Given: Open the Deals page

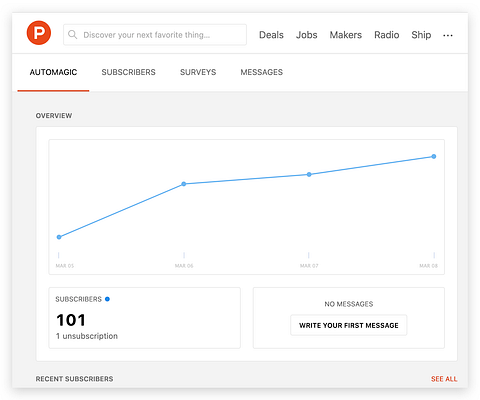Looking at the screenshot, I should point(271,35).
